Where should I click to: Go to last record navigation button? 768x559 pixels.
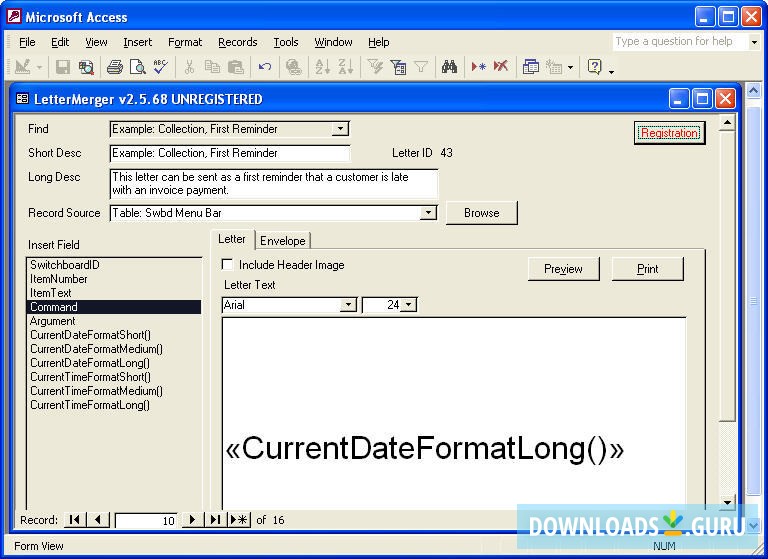pyautogui.click(x=215, y=519)
